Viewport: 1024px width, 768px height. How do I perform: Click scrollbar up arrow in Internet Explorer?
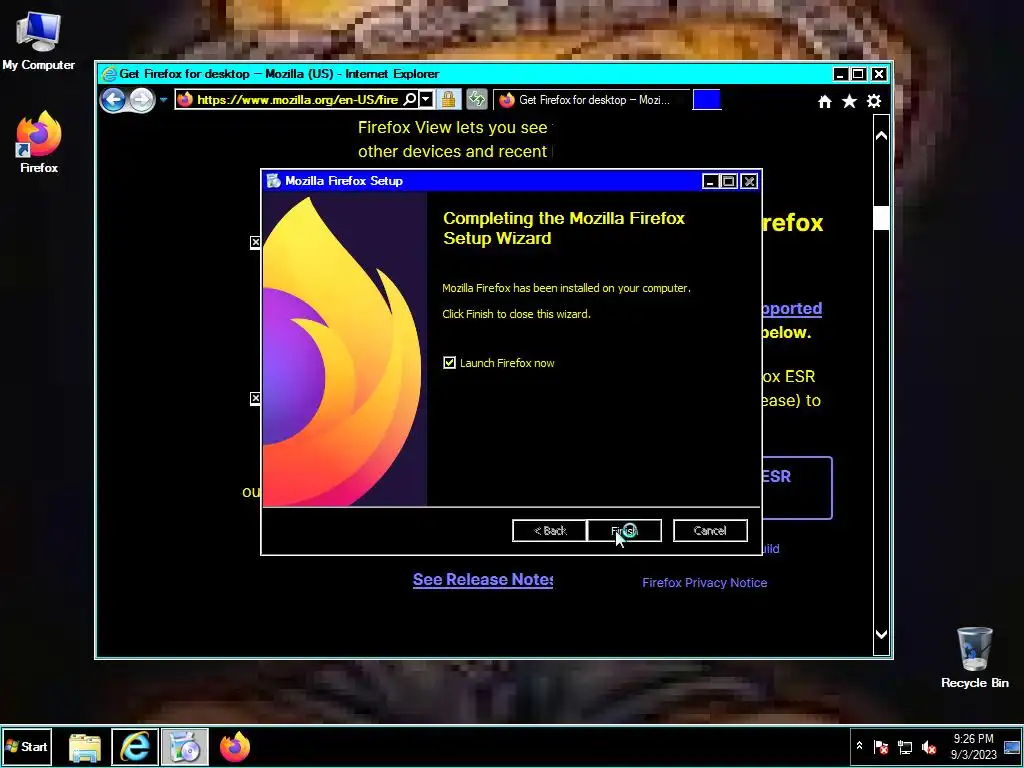pos(881,135)
